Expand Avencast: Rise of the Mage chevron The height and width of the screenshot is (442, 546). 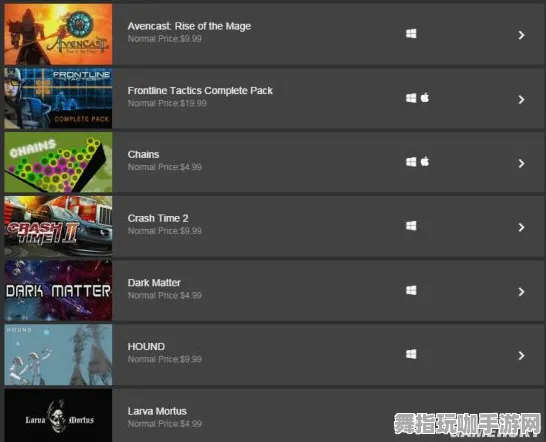coord(521,35)
